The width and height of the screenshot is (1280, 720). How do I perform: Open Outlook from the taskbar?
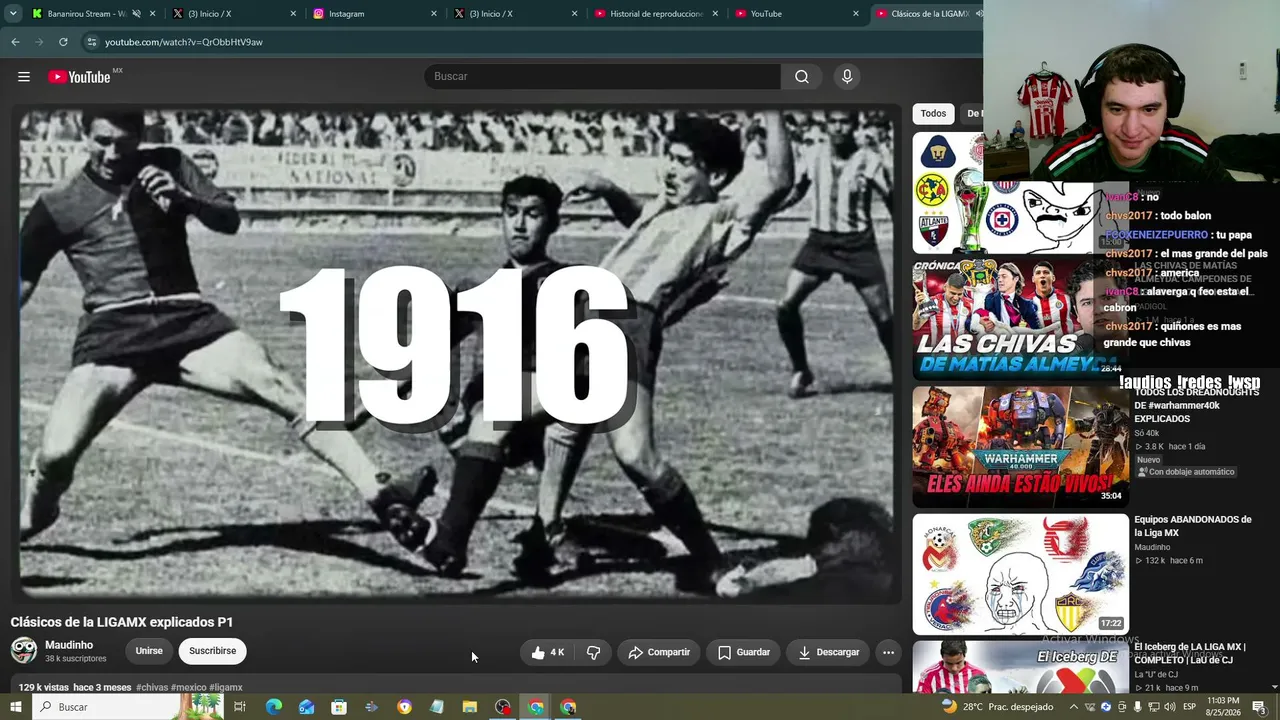coord(306,707)
